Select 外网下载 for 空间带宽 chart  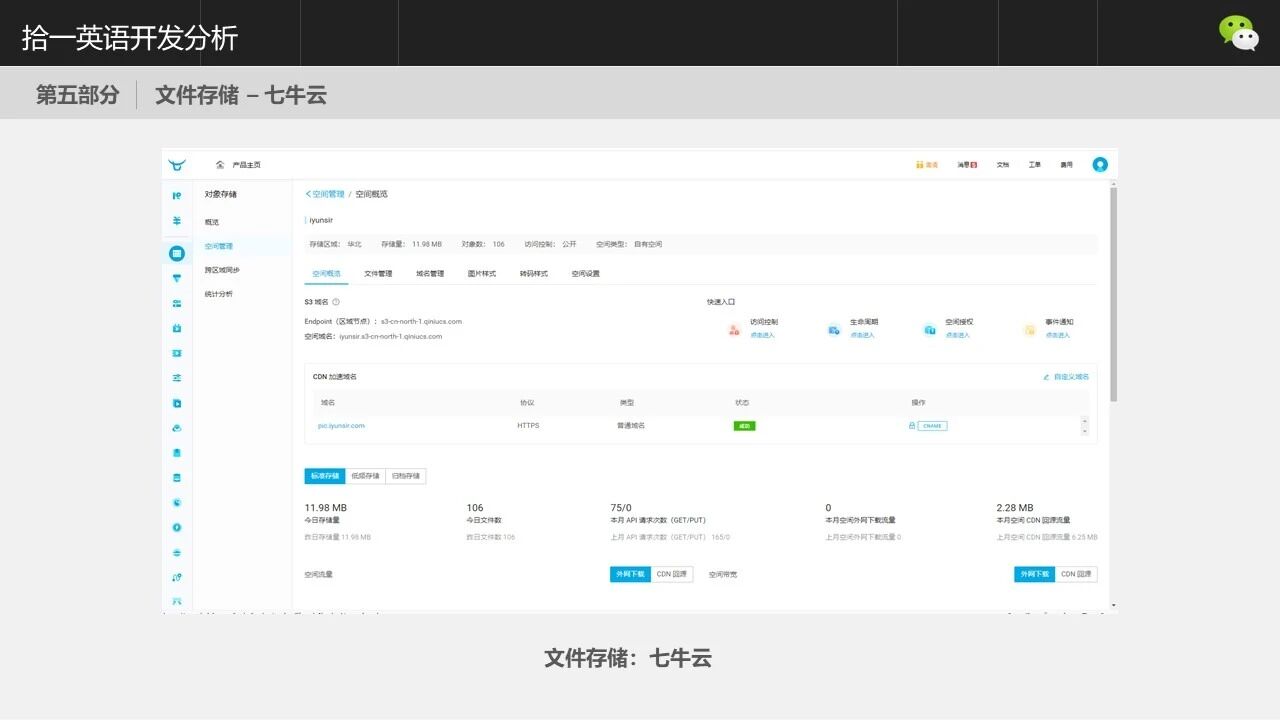(1035, 574)
